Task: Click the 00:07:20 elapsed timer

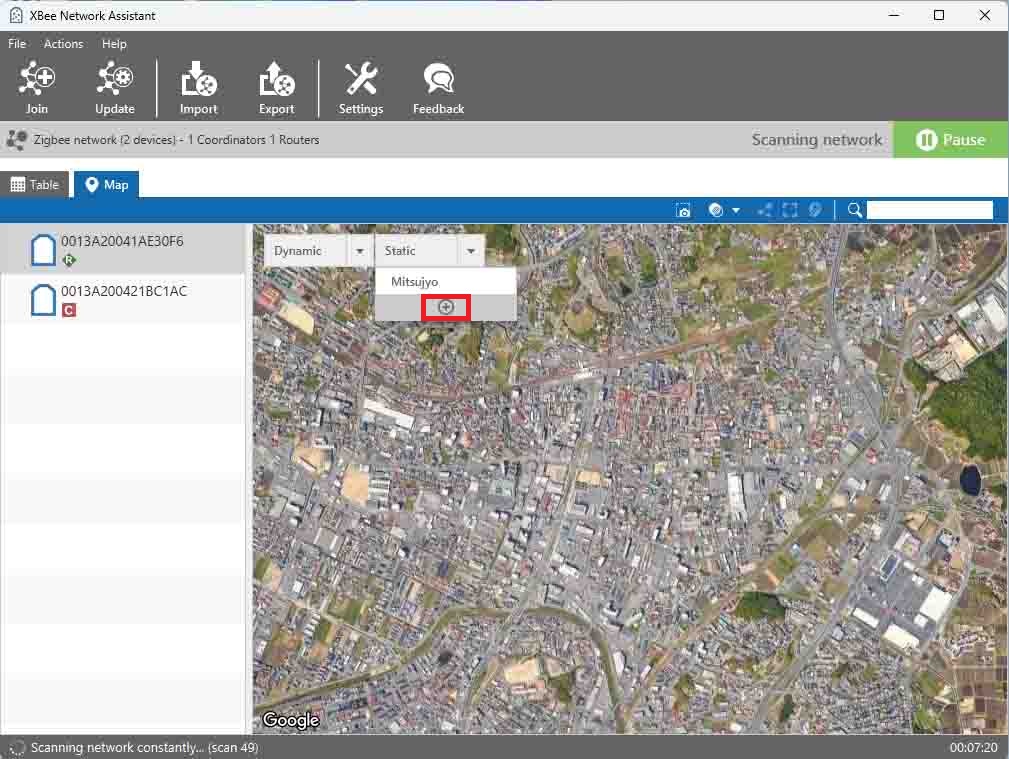Action: pyautogui.click(x=973, y=747)
